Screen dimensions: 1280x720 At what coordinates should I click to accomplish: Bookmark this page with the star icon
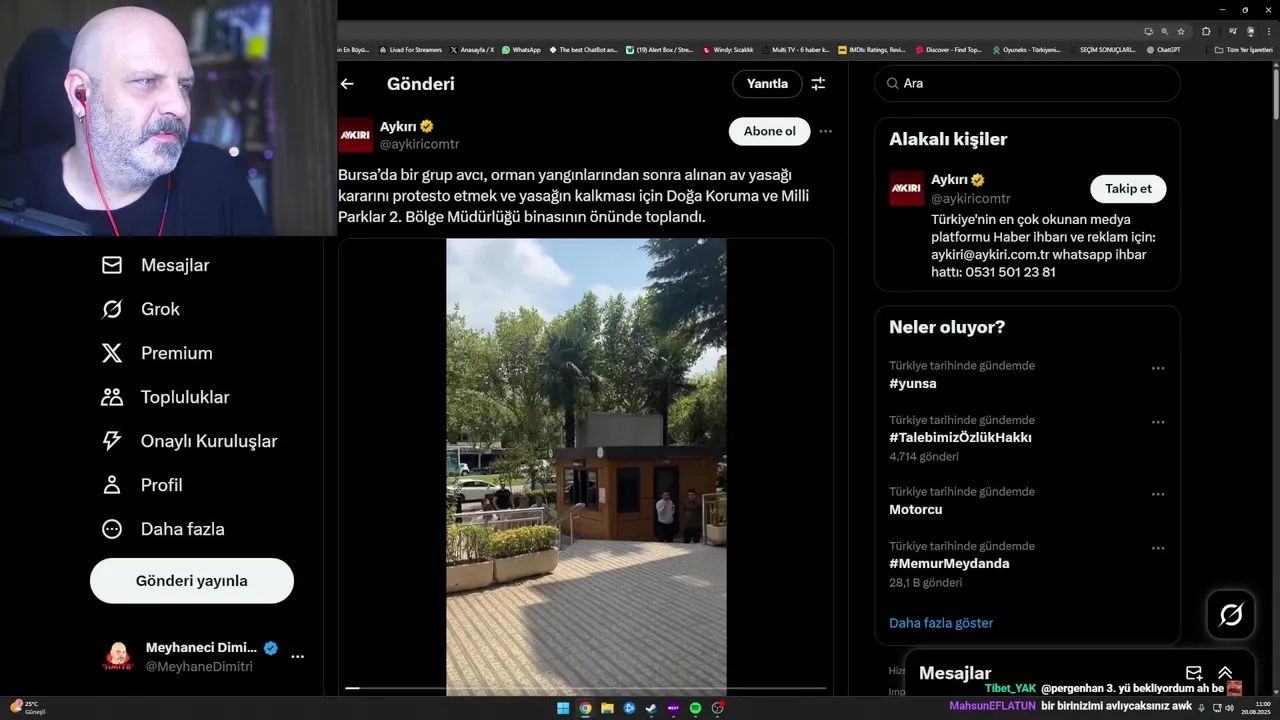1181,31
